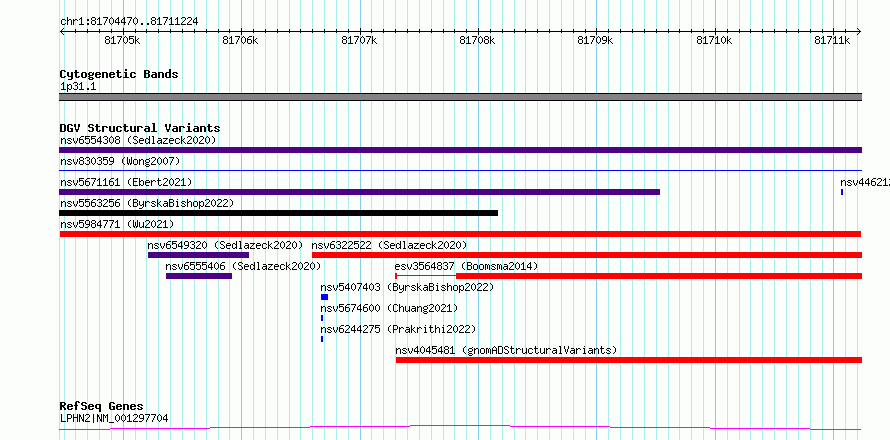Click the nsv5563256 (ByrskaBishop2022) label
Image resolution: width=890 pixels, height=440 pixels.
[147, 203]
